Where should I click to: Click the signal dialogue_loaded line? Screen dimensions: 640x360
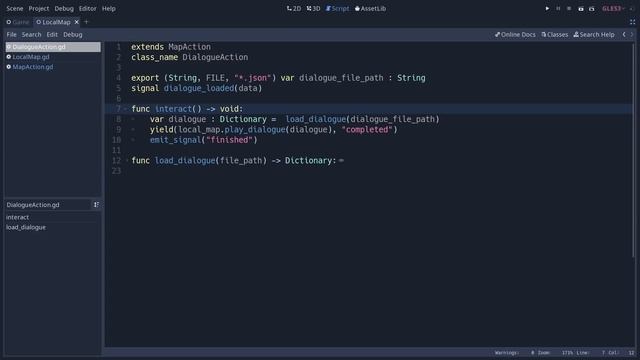197,88
